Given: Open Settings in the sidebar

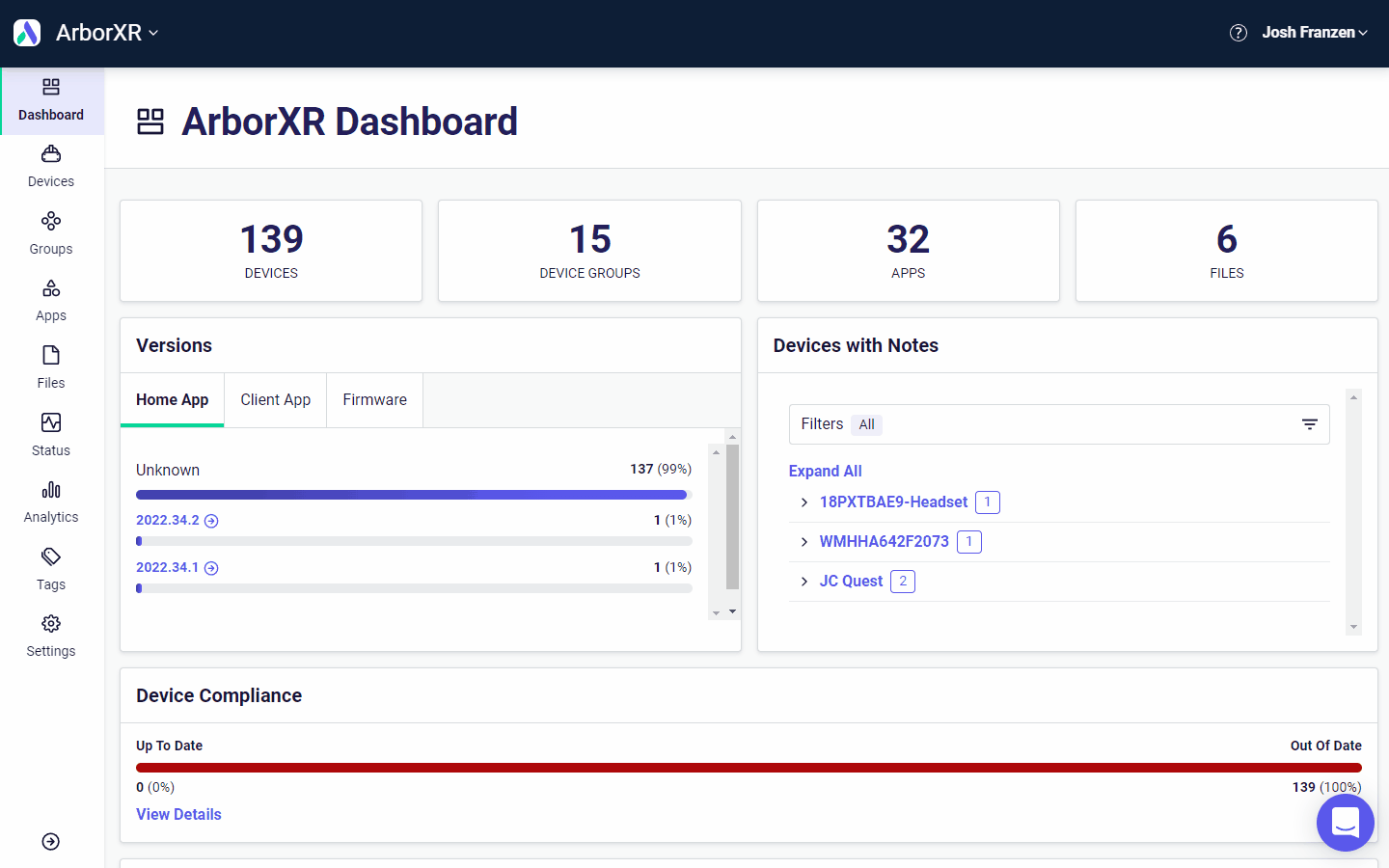Looking at the screenshot, I should [51, 637].
